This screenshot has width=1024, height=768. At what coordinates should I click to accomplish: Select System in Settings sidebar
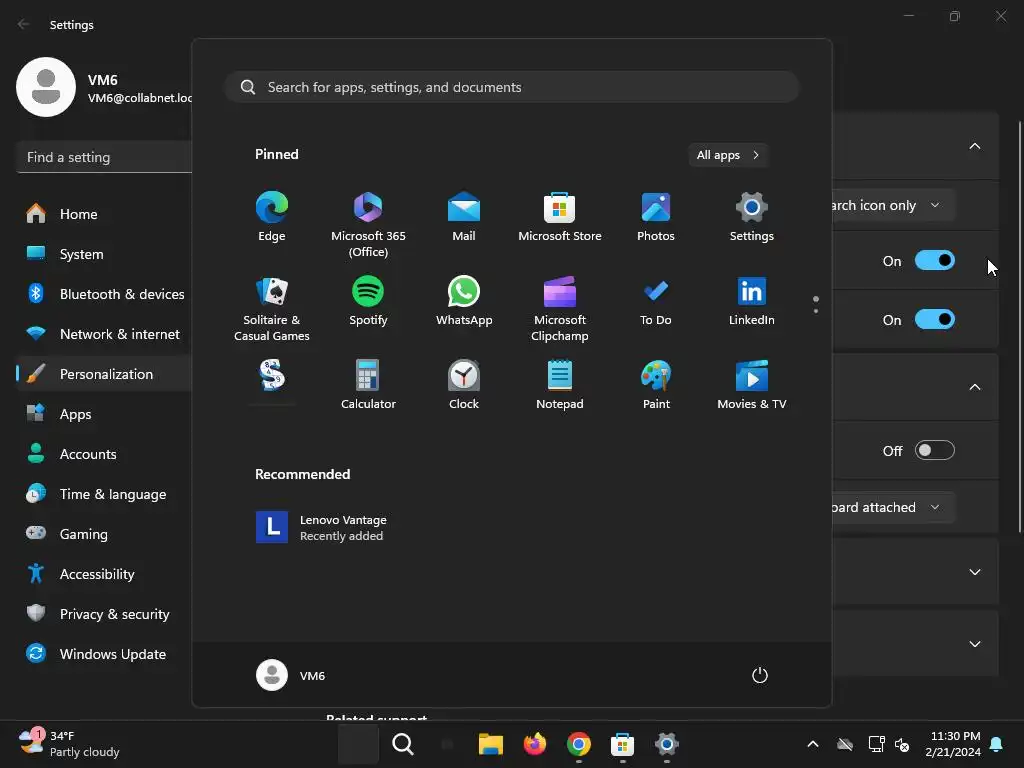(x=104, y=254)
